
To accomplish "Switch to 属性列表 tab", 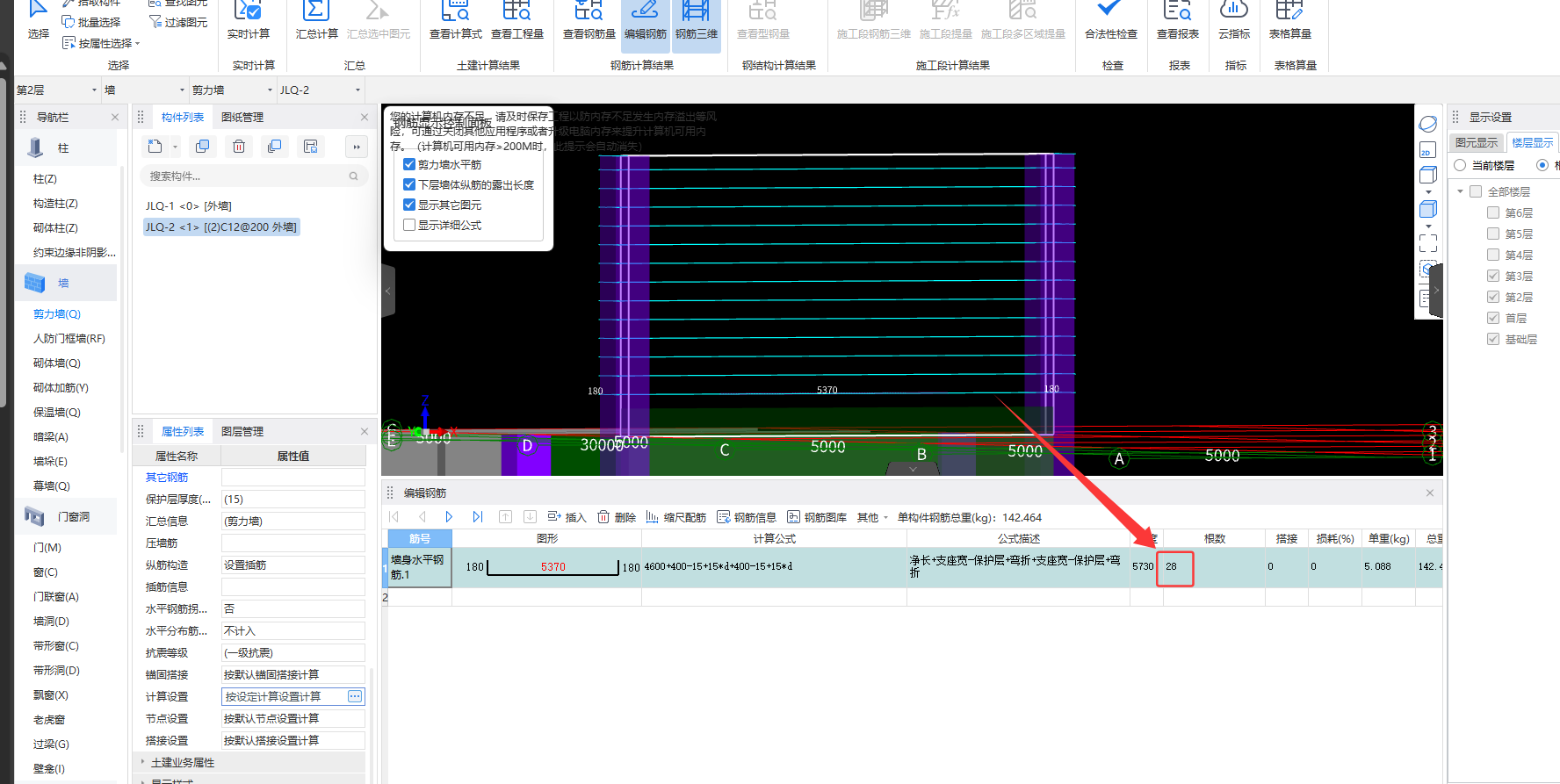I will 183,431.
